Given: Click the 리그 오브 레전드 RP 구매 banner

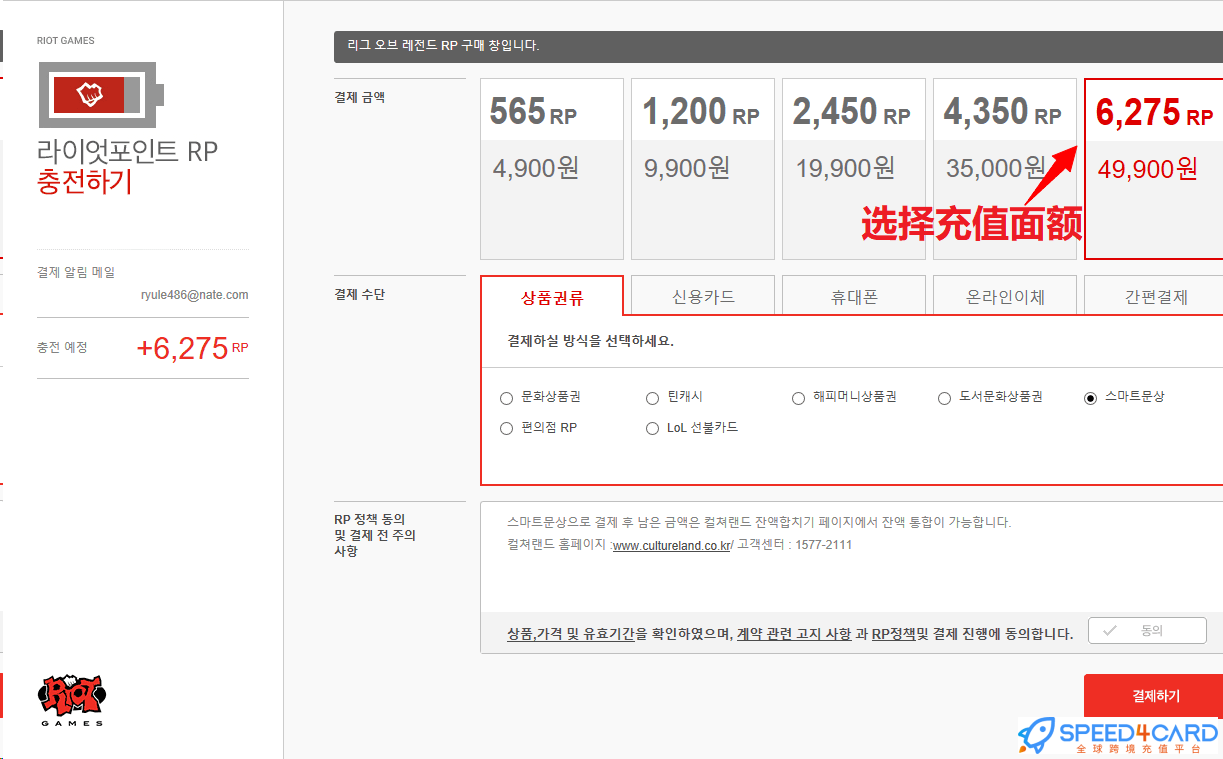Looking at the screenshot, I should tap(778, 46).
